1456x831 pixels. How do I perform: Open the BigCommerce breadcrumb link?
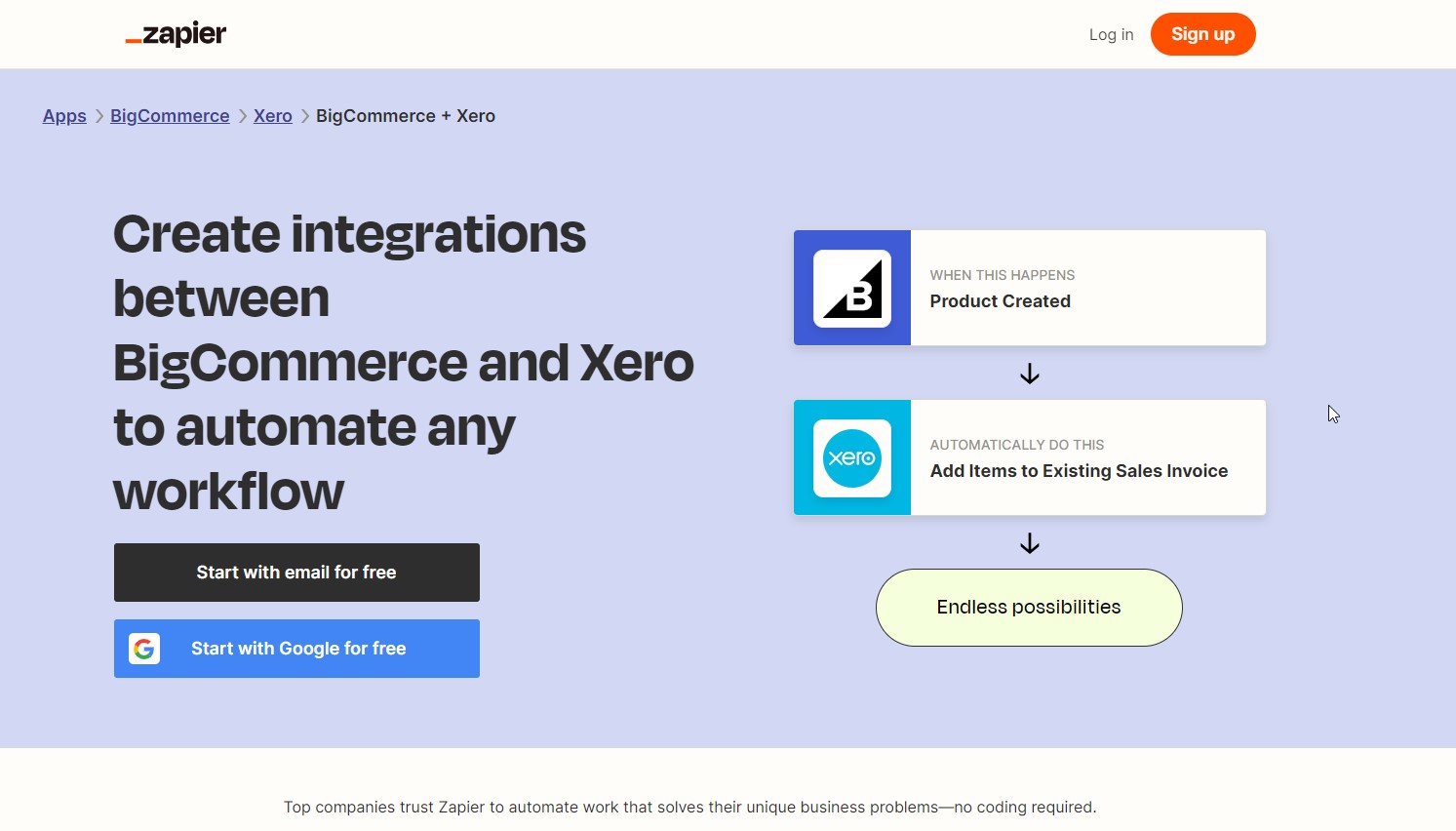[x=170, y=116]
